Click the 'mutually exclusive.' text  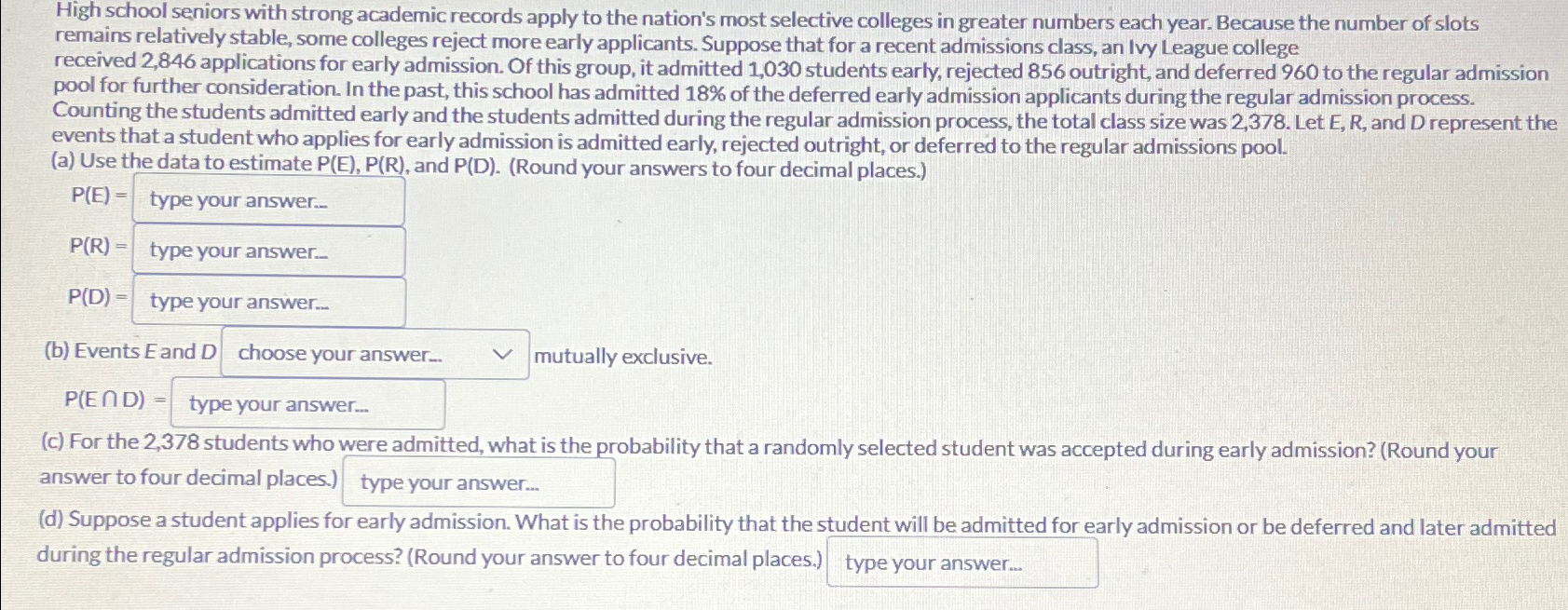tap(623, 357)
